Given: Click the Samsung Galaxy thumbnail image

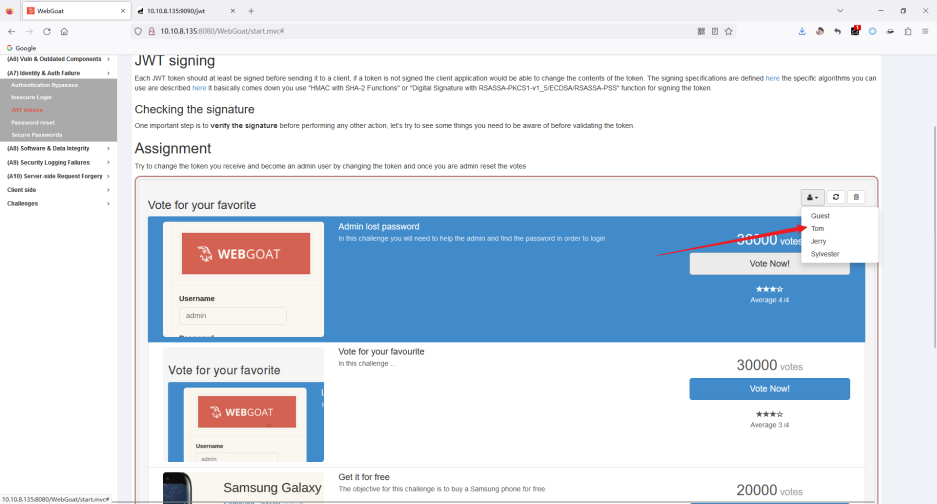Looking at the screenshot, I should pos(243,488).
